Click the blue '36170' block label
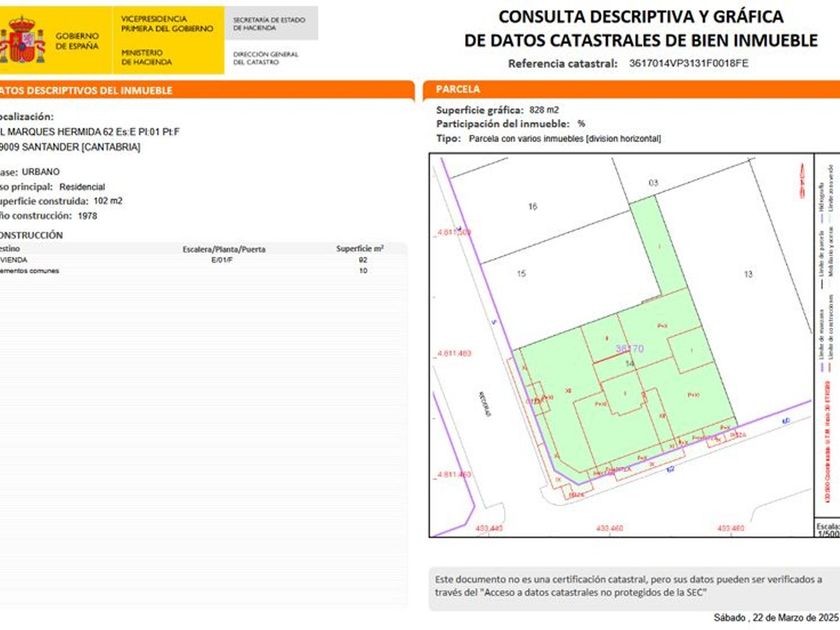This screenshot has width=840, height=630. tap(629, 348)
